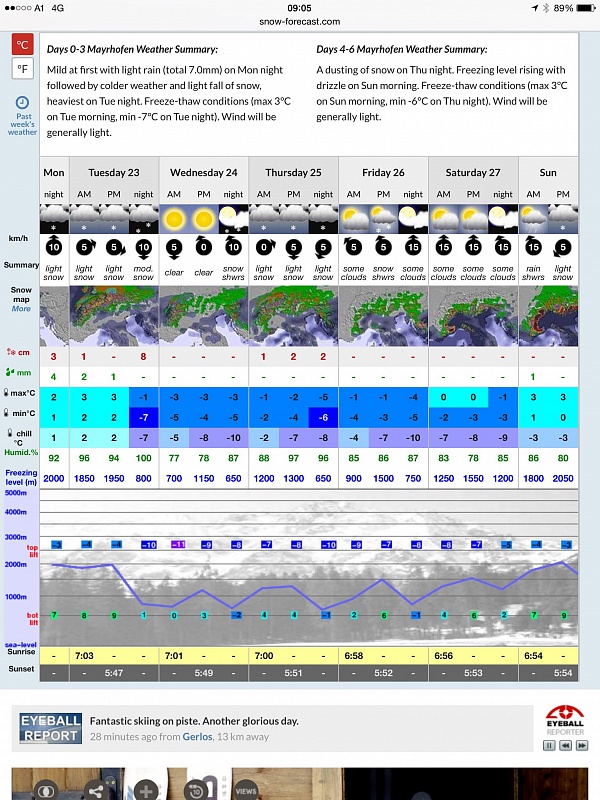This screenshot has width=600, height=800.
Task: Switch temperature units to °C
Action: pos(22,44)
